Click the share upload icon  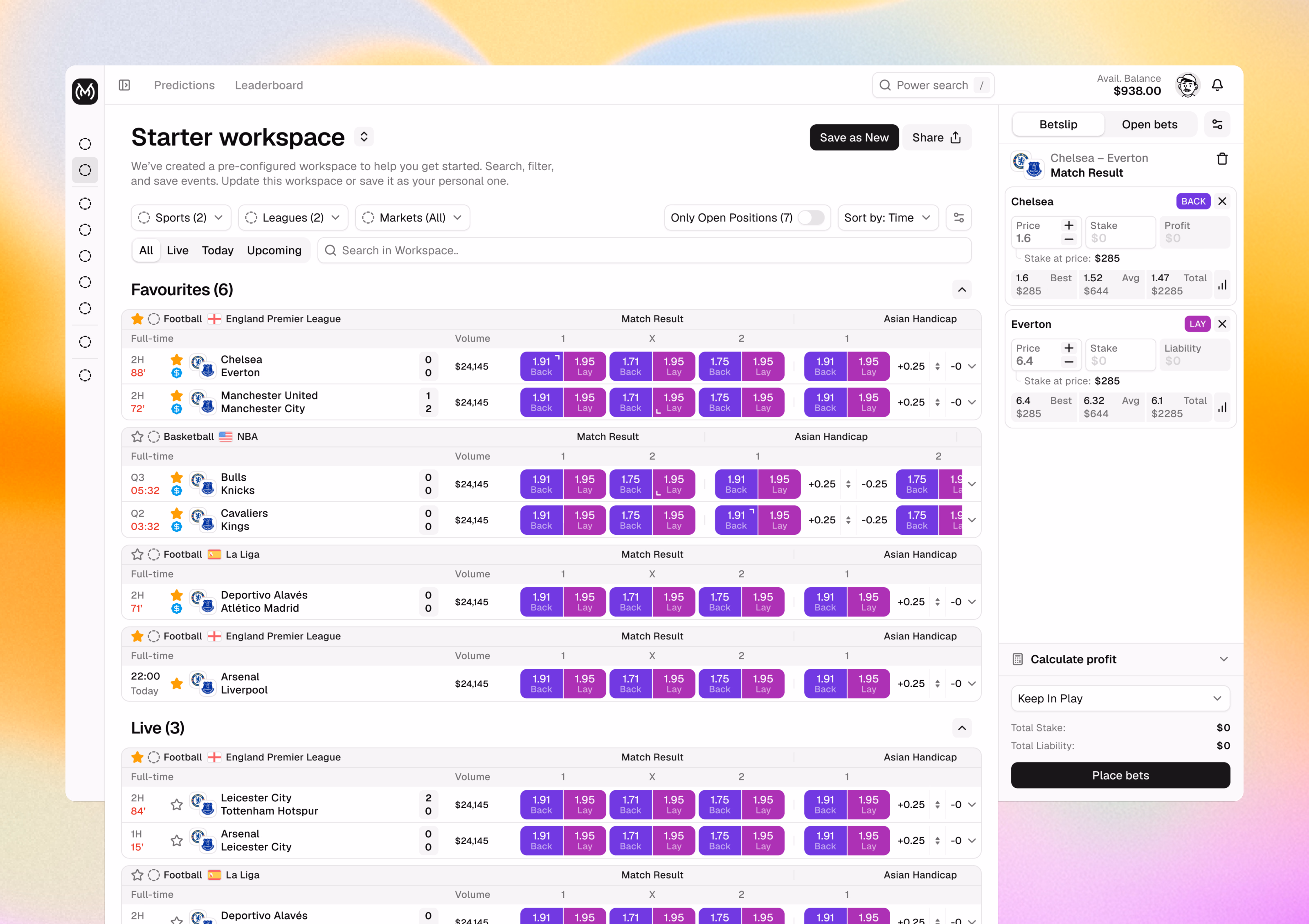[956, 137]
